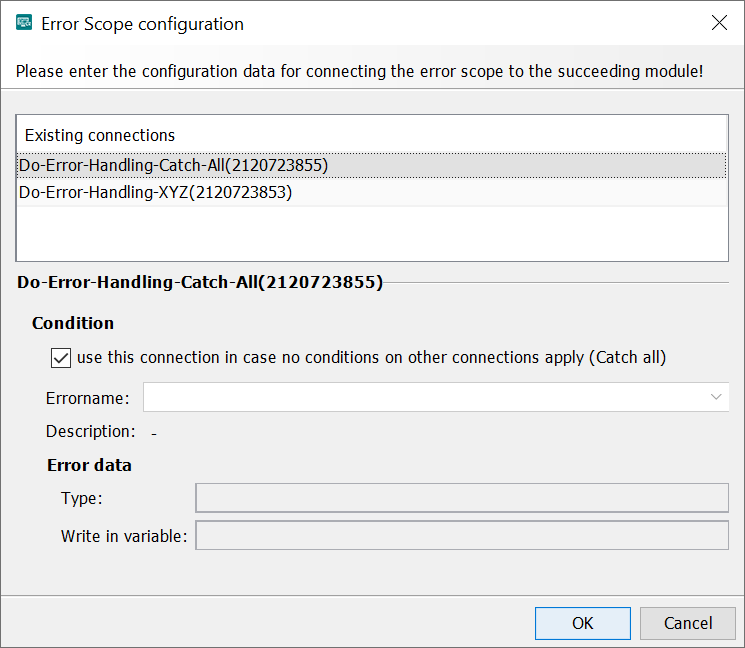The width and height of the screenshot is (745, 648).
Task: Click the Existing connections column header
Action: 100,135
